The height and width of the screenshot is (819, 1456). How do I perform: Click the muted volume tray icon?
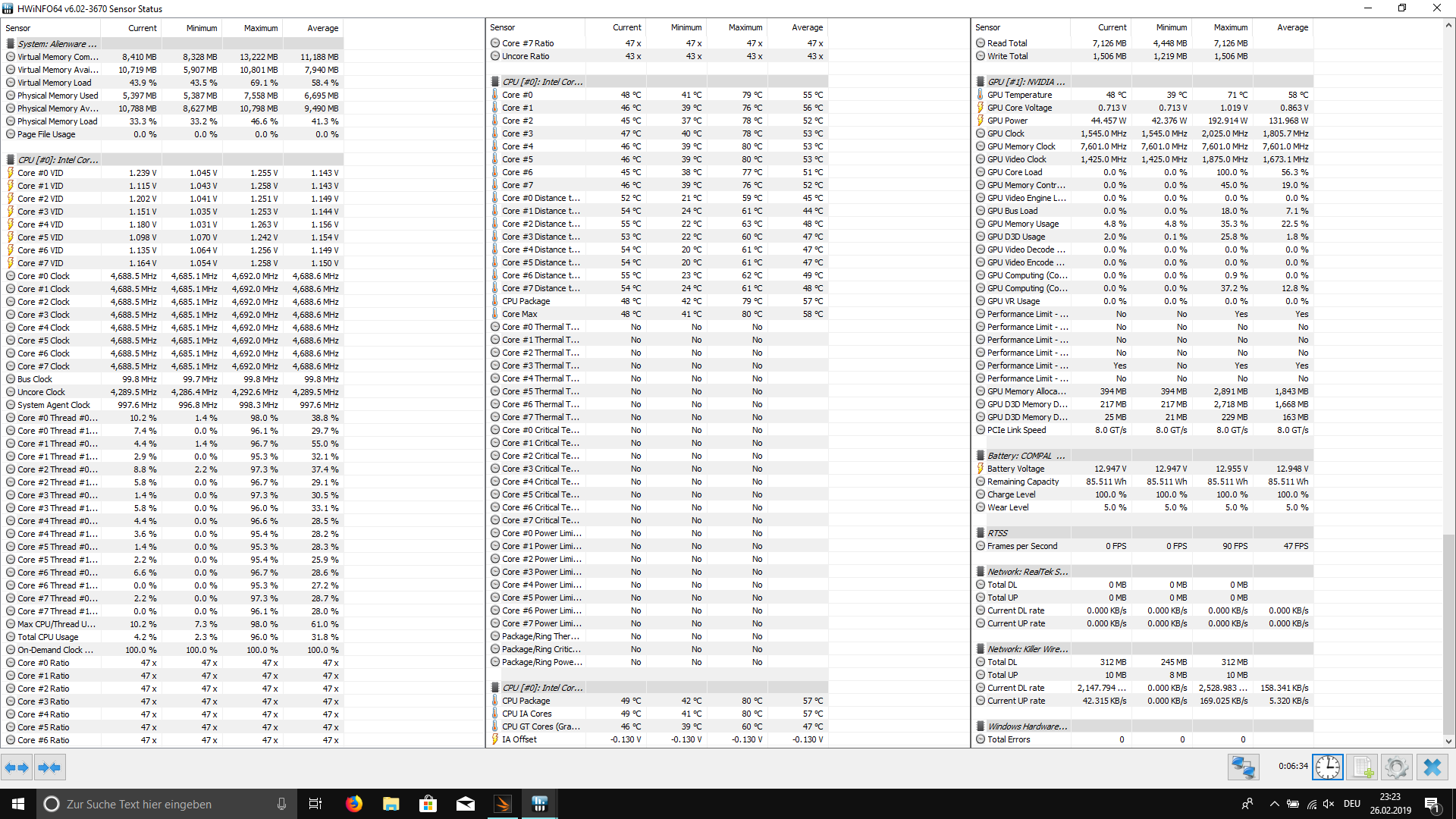pyautogui.click(x=1329, y=804)
